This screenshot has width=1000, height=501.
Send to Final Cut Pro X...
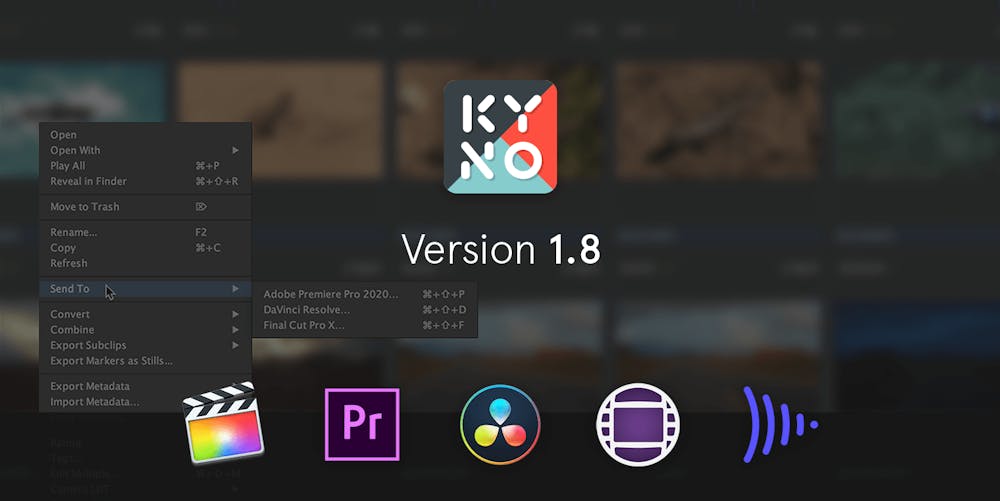pyautogui.click(x=365, y=325)
